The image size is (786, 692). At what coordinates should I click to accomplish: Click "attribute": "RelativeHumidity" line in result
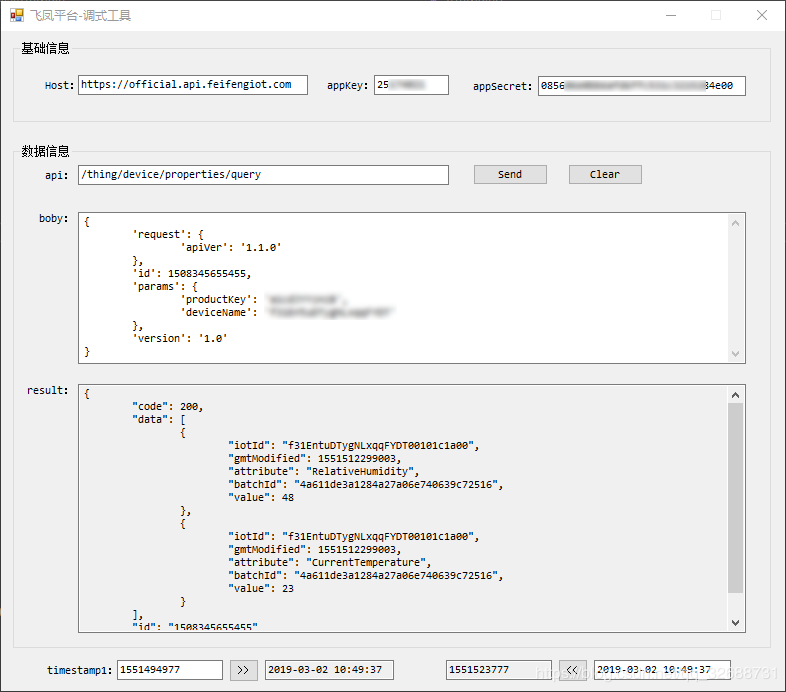click(323, 471)
